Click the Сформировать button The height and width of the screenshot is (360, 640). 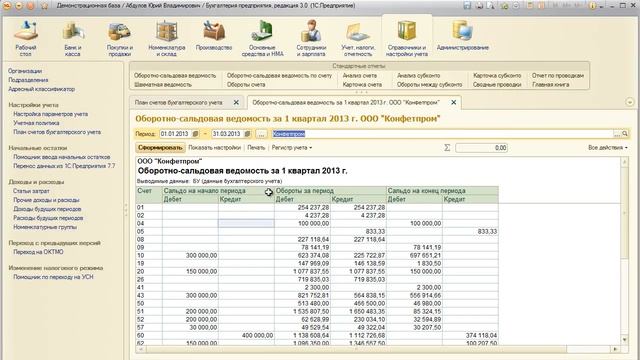(160, 148)
